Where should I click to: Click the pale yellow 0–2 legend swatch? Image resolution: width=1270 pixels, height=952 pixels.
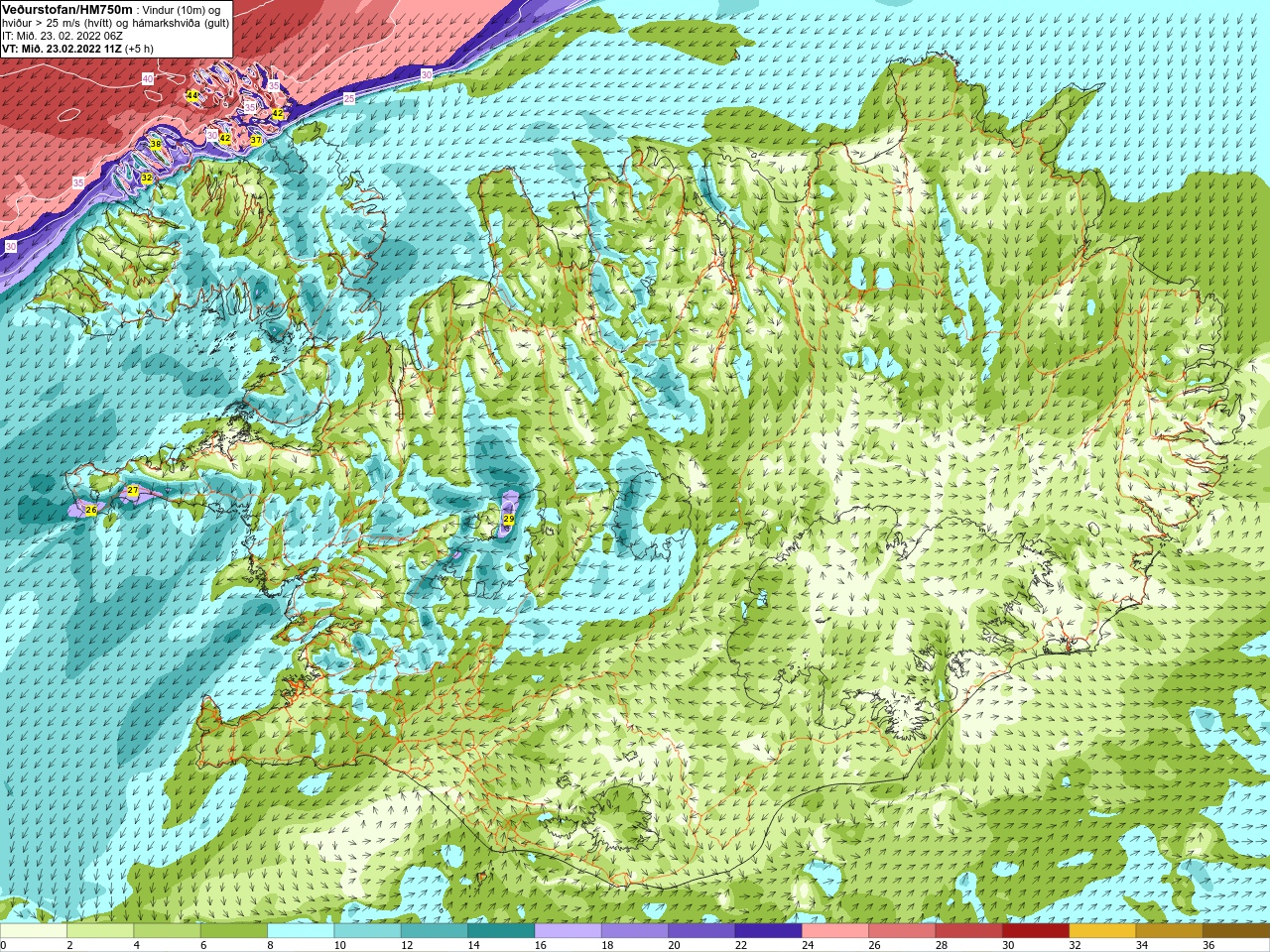34,931
